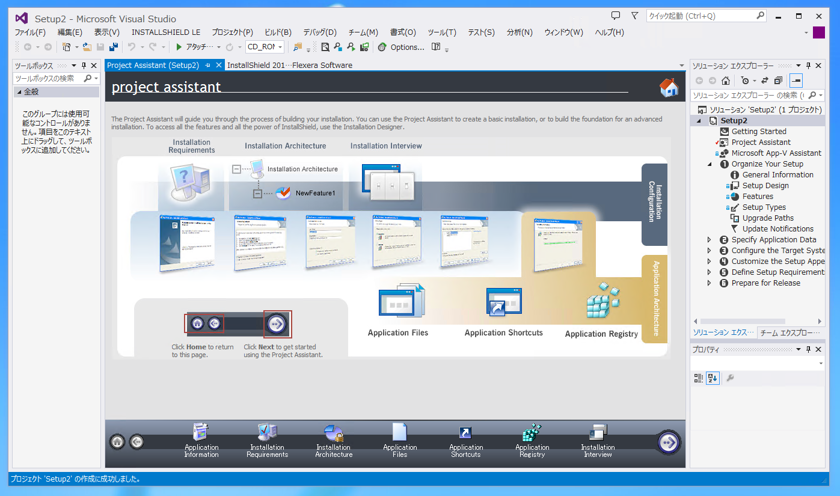
Task: Click the Options toolbar button
Action: tap(401, 47)
